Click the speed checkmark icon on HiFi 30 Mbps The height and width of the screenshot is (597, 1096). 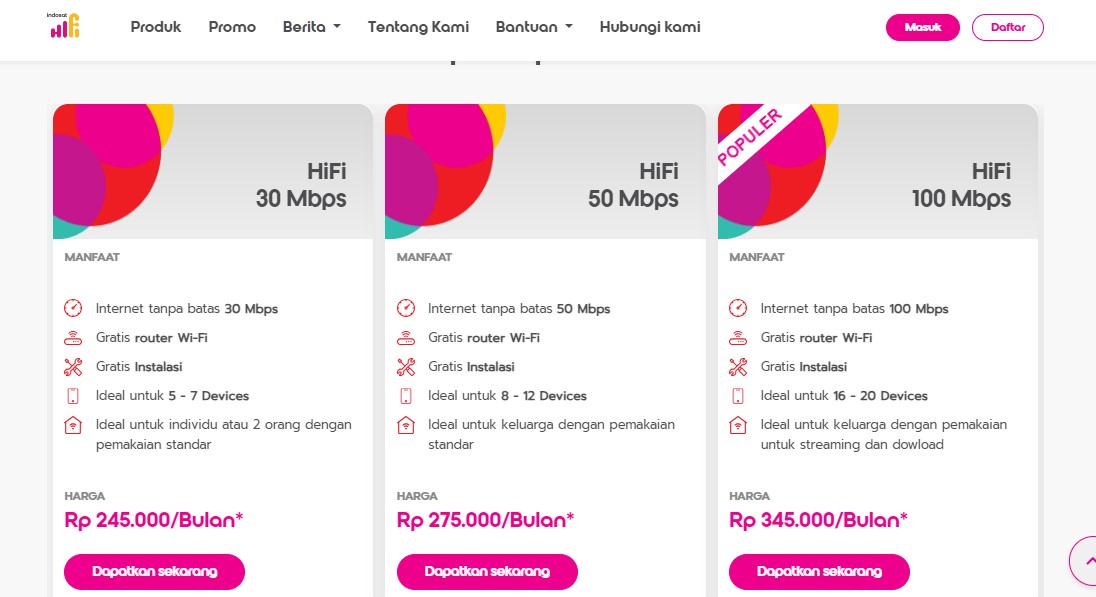(x=73, y=308)
